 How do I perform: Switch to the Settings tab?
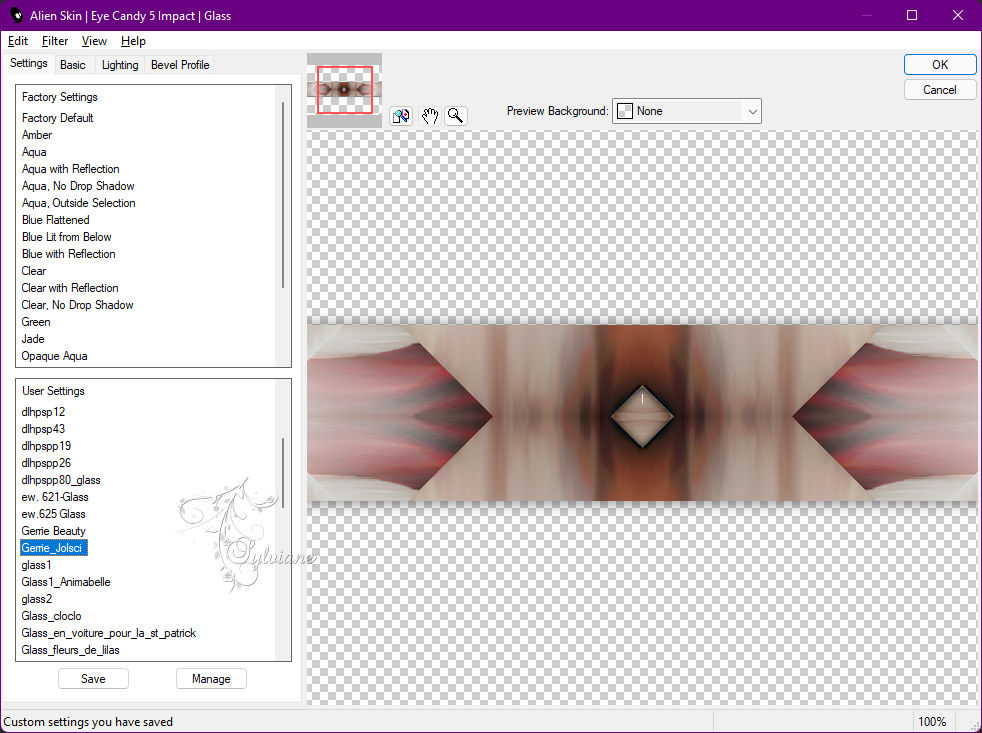click(28, 63)
